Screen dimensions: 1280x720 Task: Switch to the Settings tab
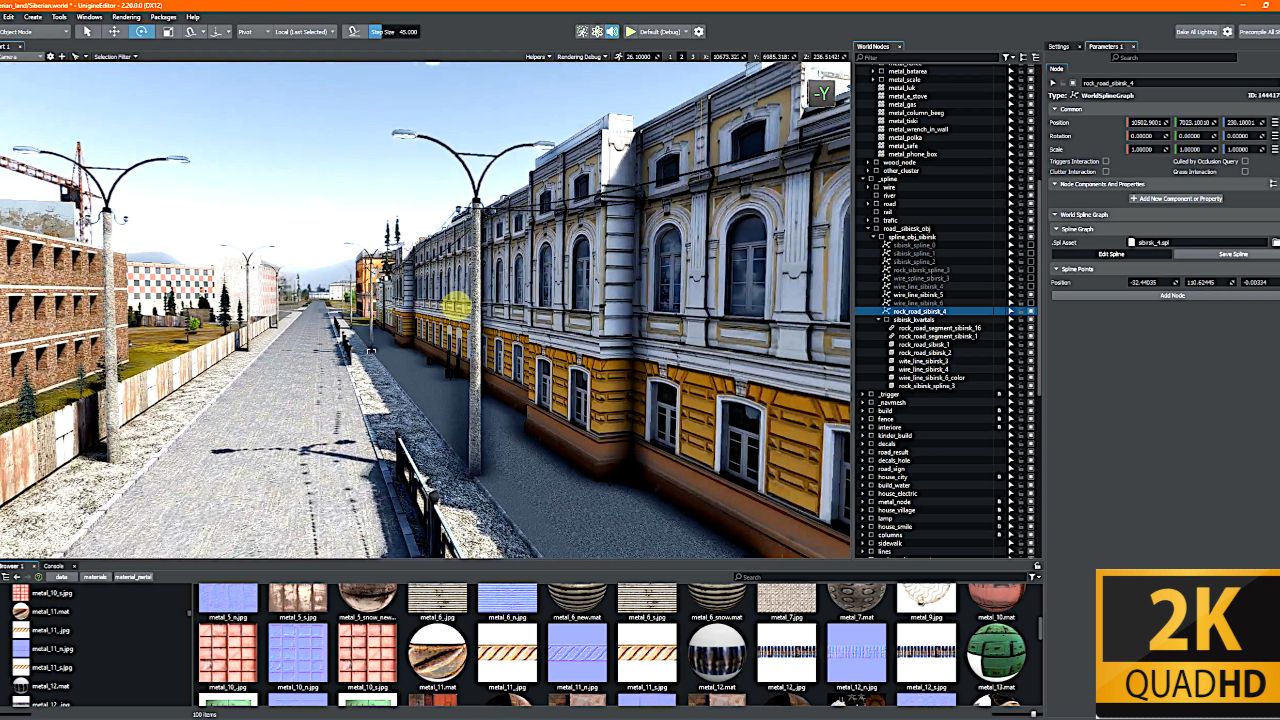[1058, 46]
